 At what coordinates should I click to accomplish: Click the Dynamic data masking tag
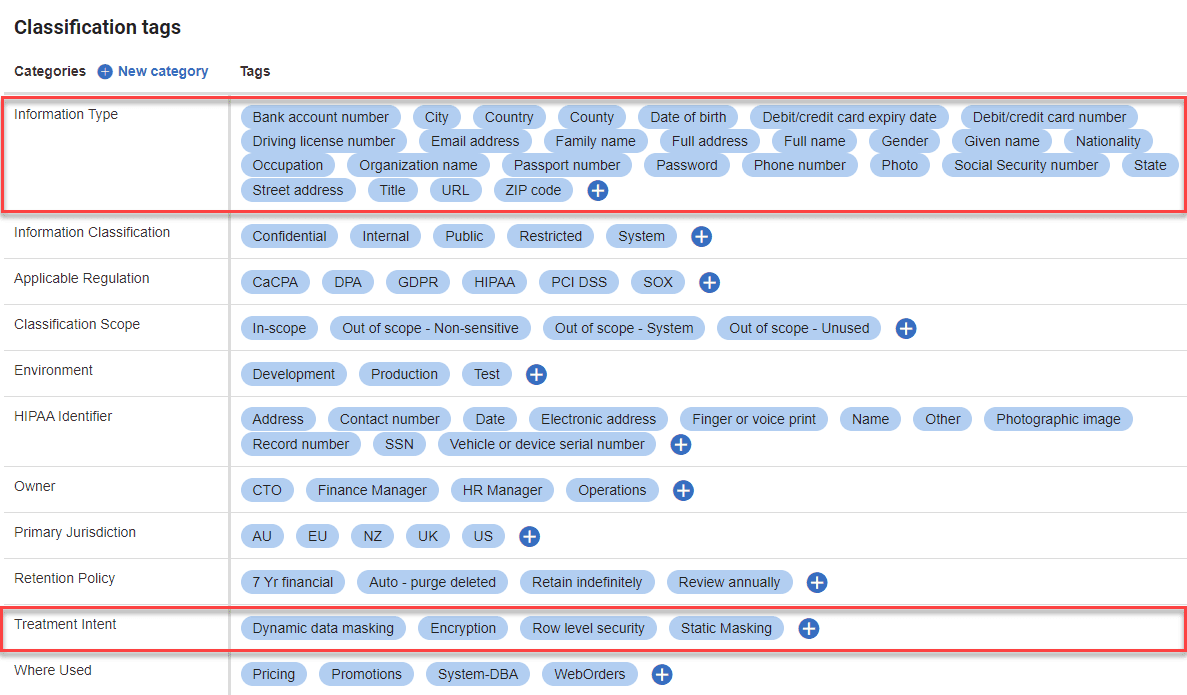click(x=323, y=628)
